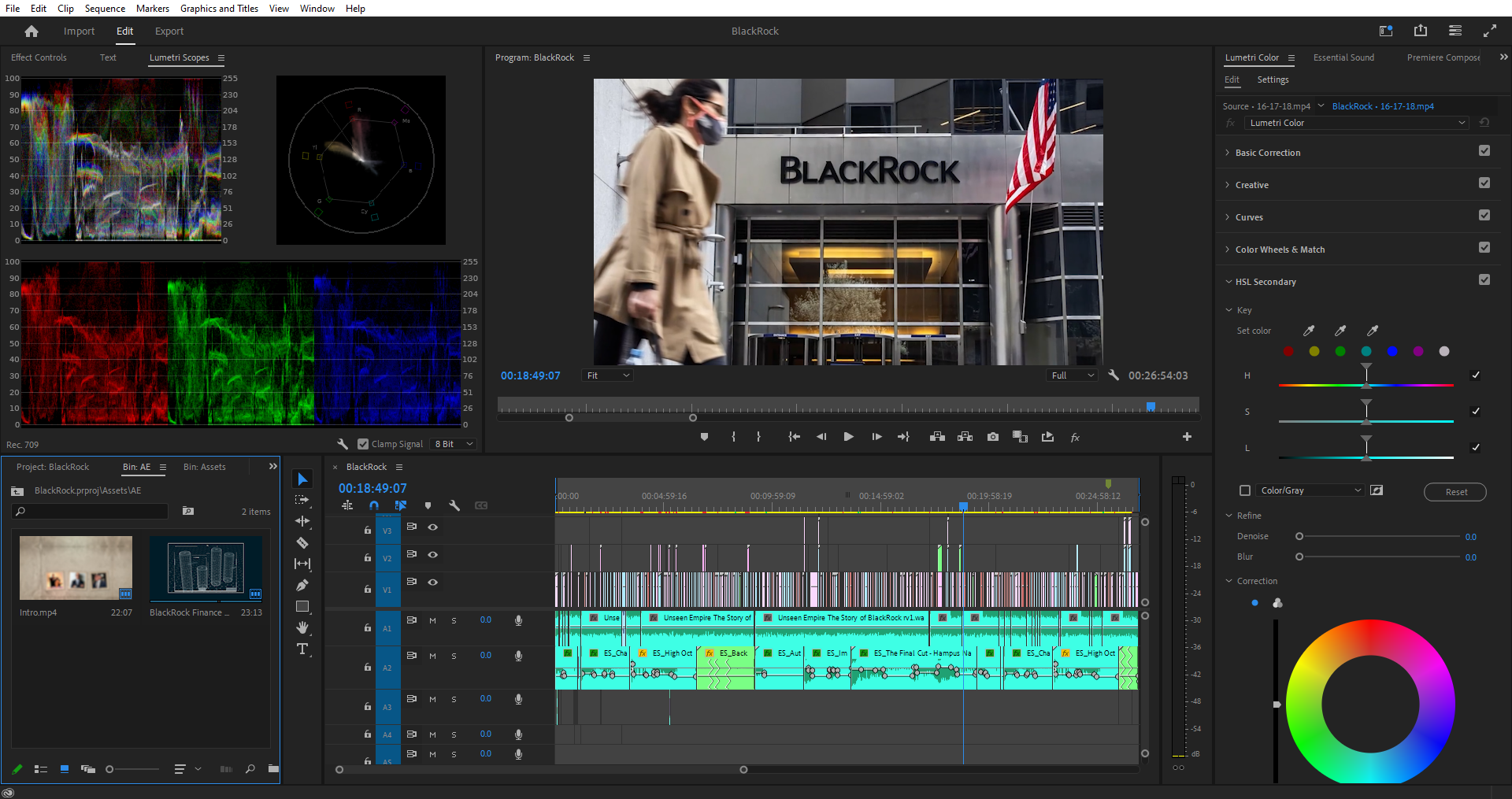Open timeline display settings wrench
Image resolution: width=1512 pixels, height=799 pixels.
[x=454, y=505]
